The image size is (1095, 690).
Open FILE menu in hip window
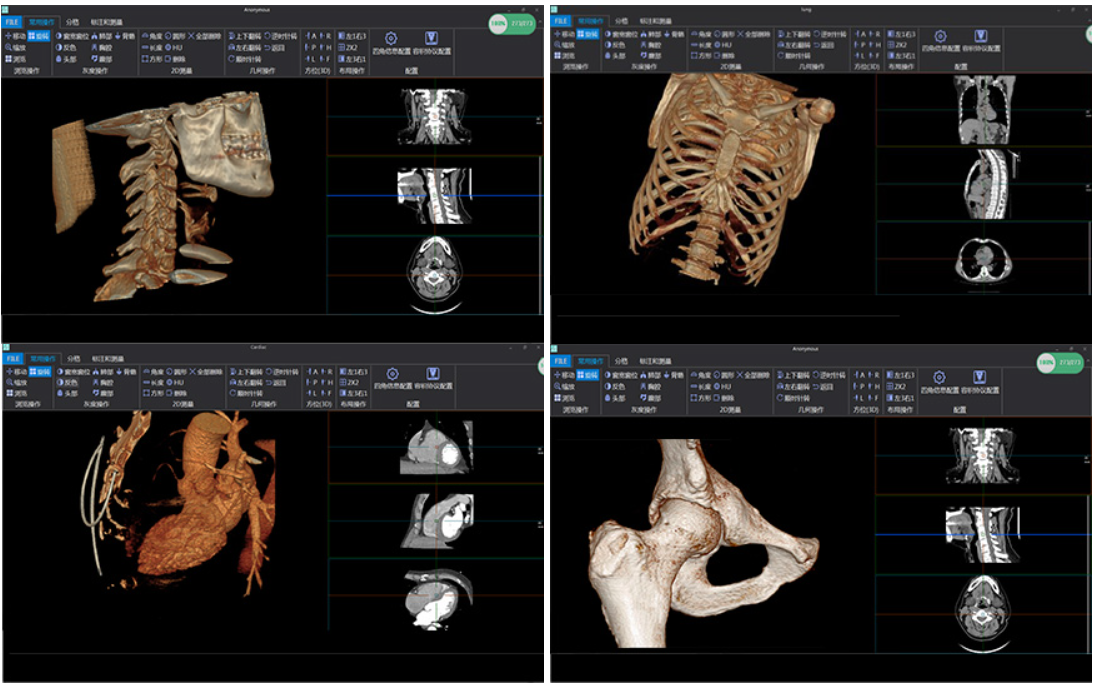(x=561, y=360)
